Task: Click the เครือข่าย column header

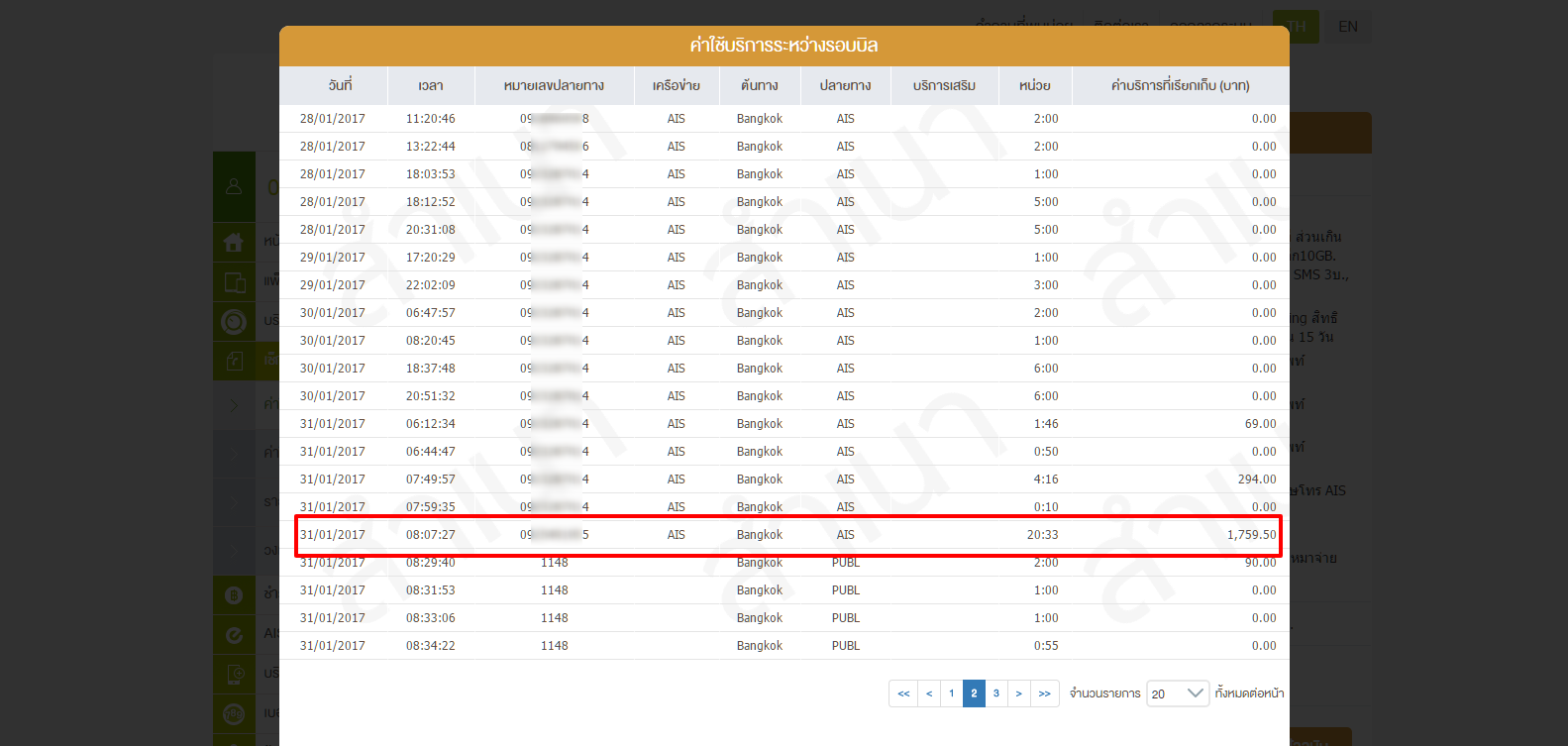Action: pos(677,85)
